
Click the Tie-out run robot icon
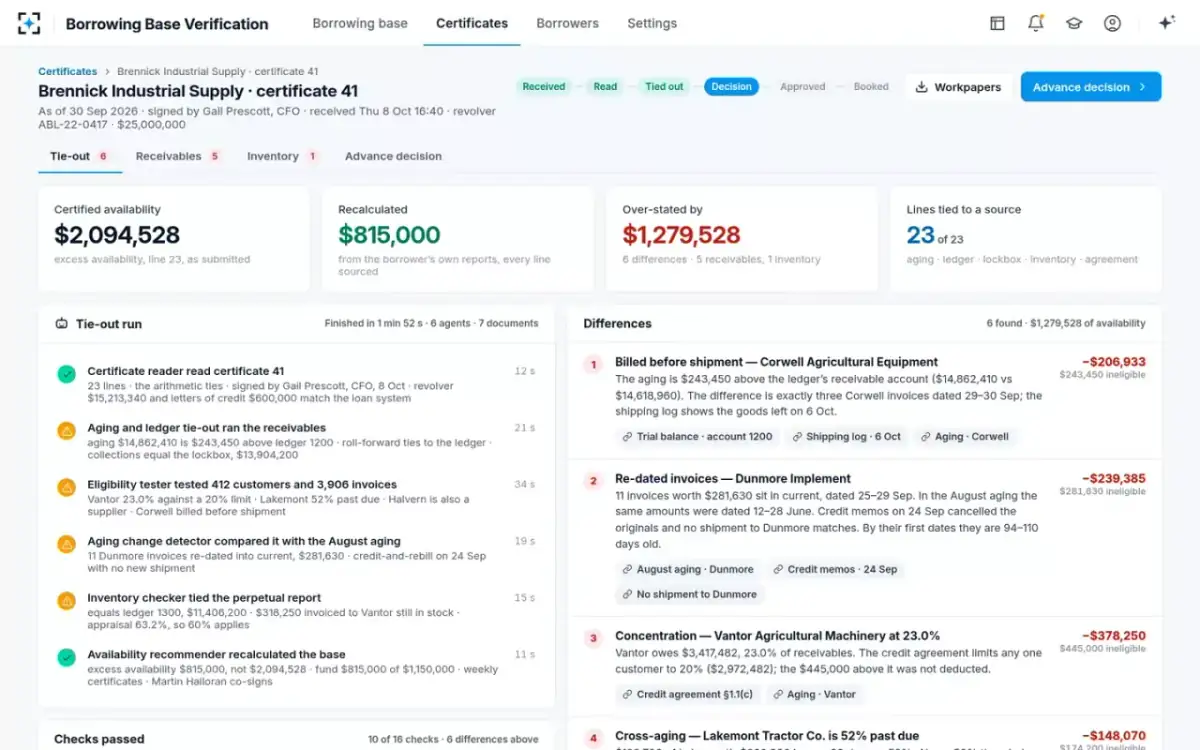61,324
